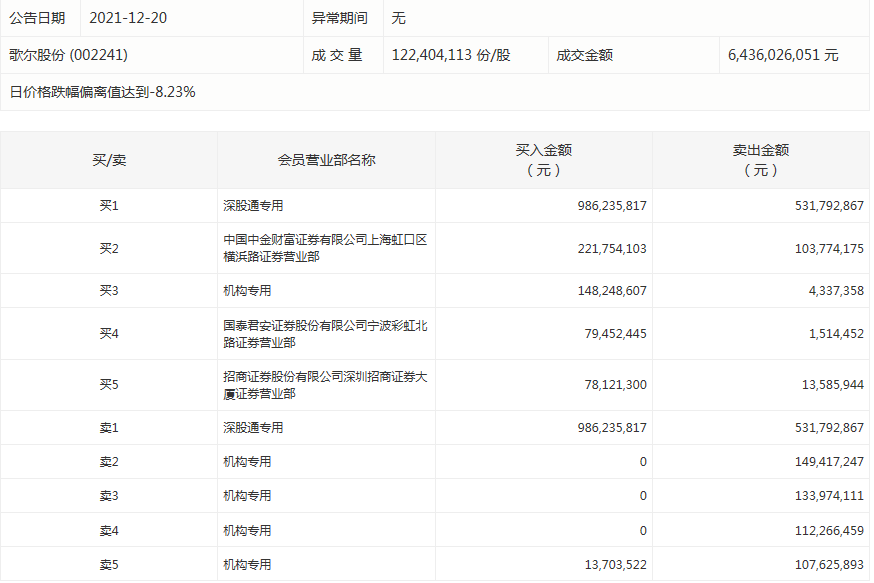Click the 成交量 value 122,404,113 份/股
The width and height of the screenshot is (874, 583).
[450, 55]
